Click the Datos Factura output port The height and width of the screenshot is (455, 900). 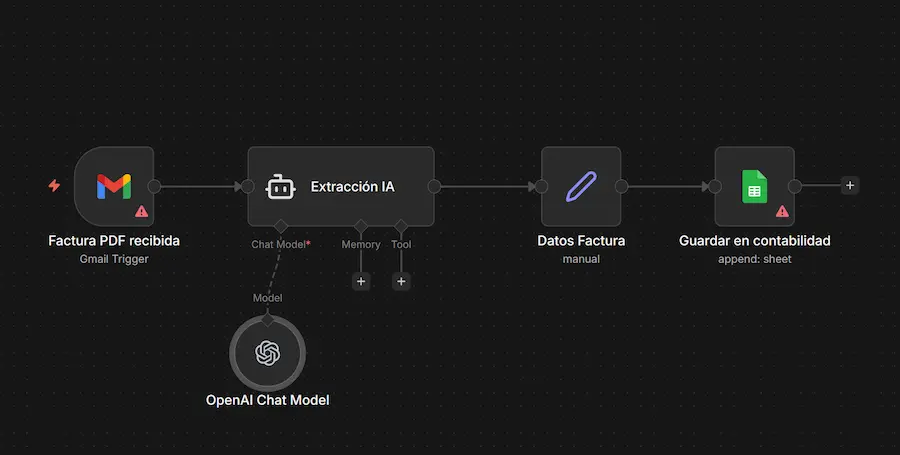coord(621,186)
